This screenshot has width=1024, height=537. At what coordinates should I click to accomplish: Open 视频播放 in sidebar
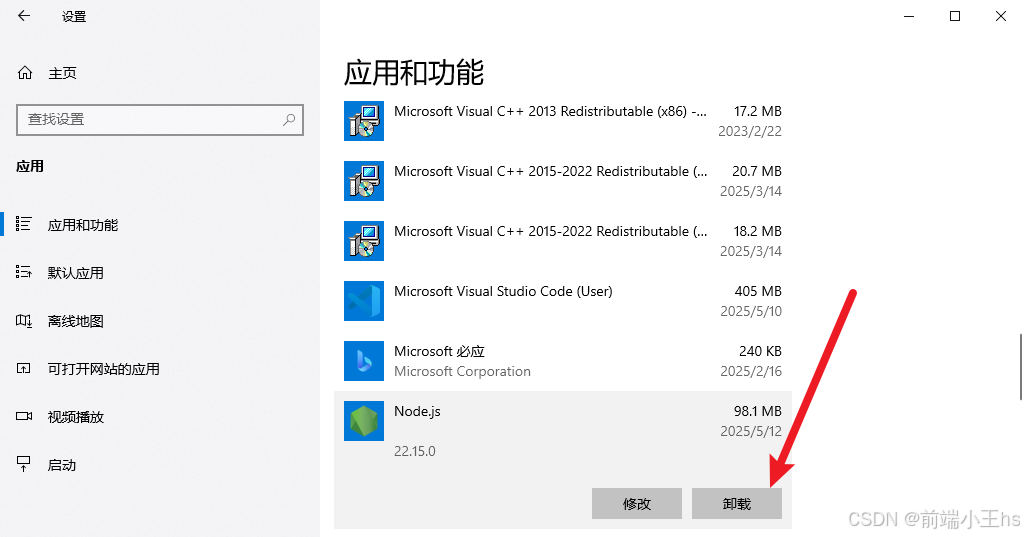tap(76, 417)
